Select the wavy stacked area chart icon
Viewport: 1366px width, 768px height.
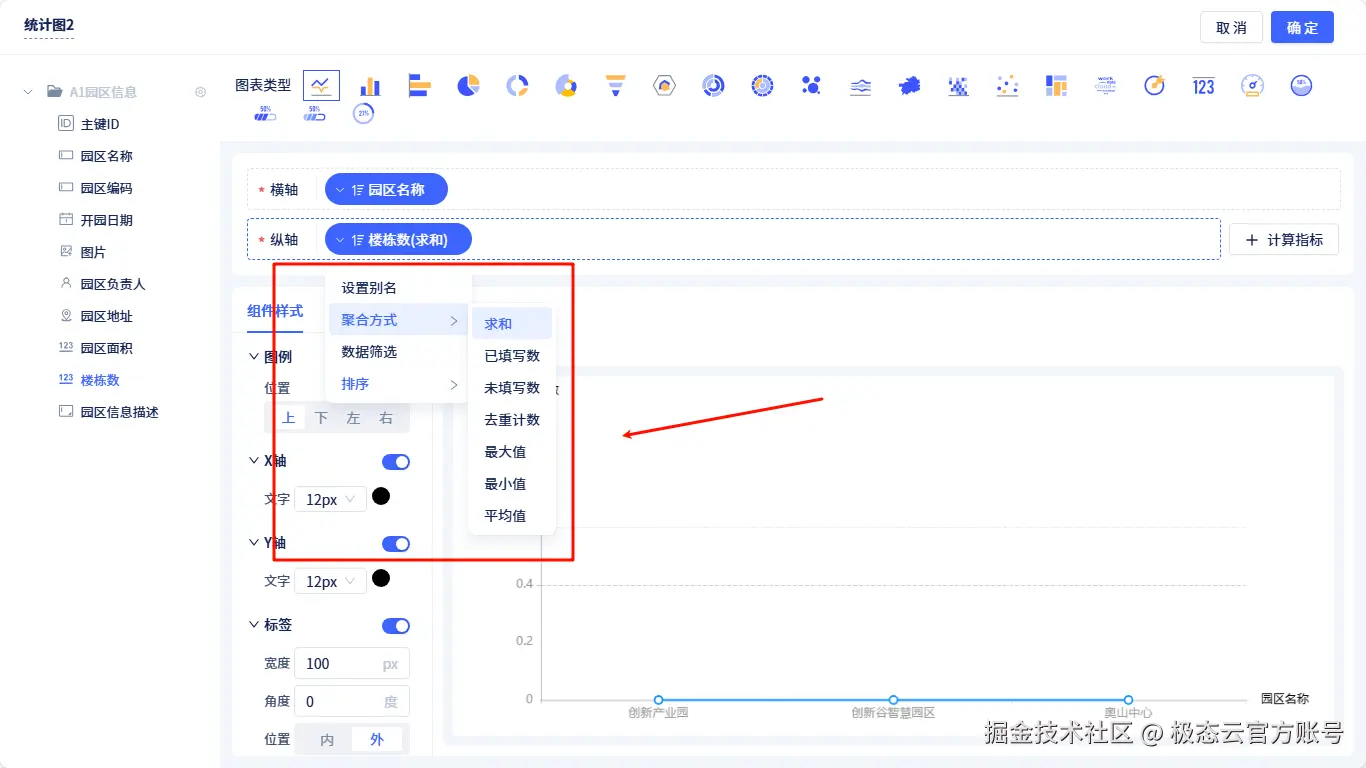860,86
